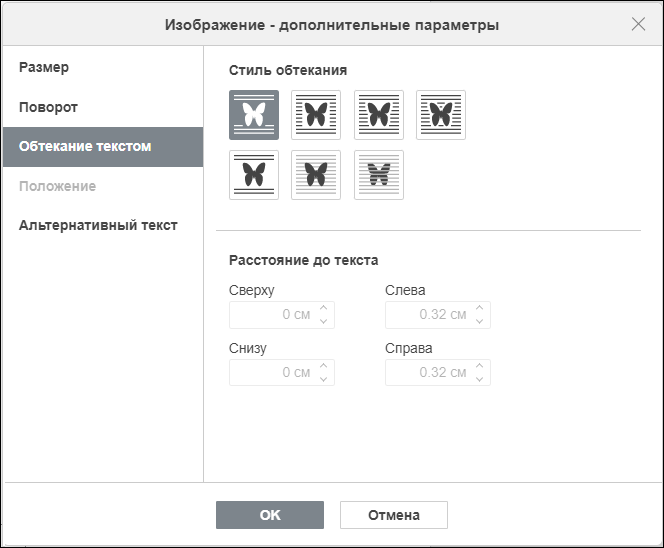
Task: Open the Альтернативный текст tab
Action: pyautogui.click(x=103, y=225)
